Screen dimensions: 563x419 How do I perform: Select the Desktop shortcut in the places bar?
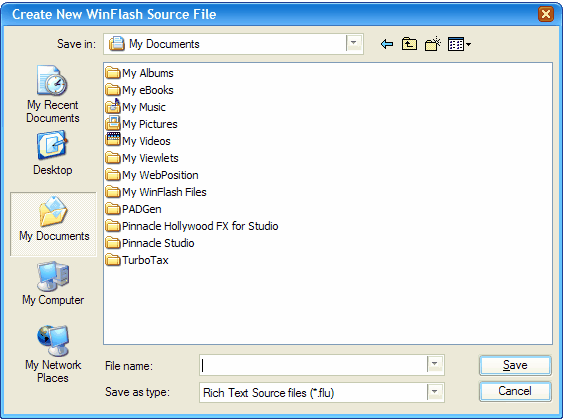point(53,153)
